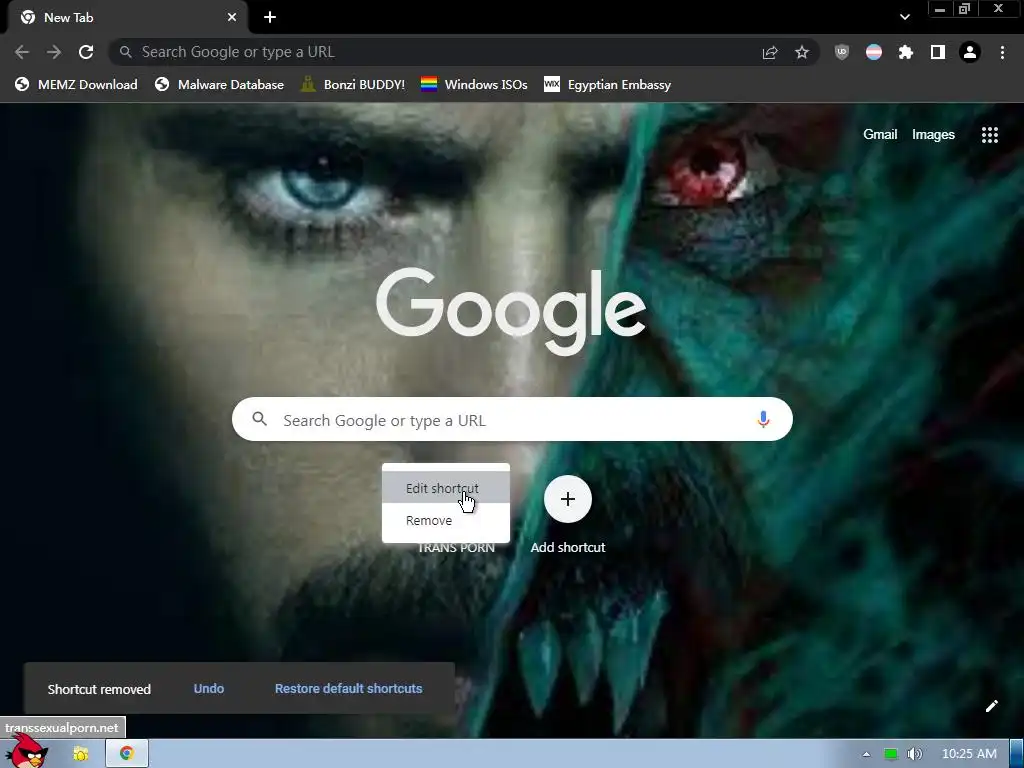1024x768 pixels.
Task: Open the MEMZ Download bookmark
Action: click(x=77, y=85)
